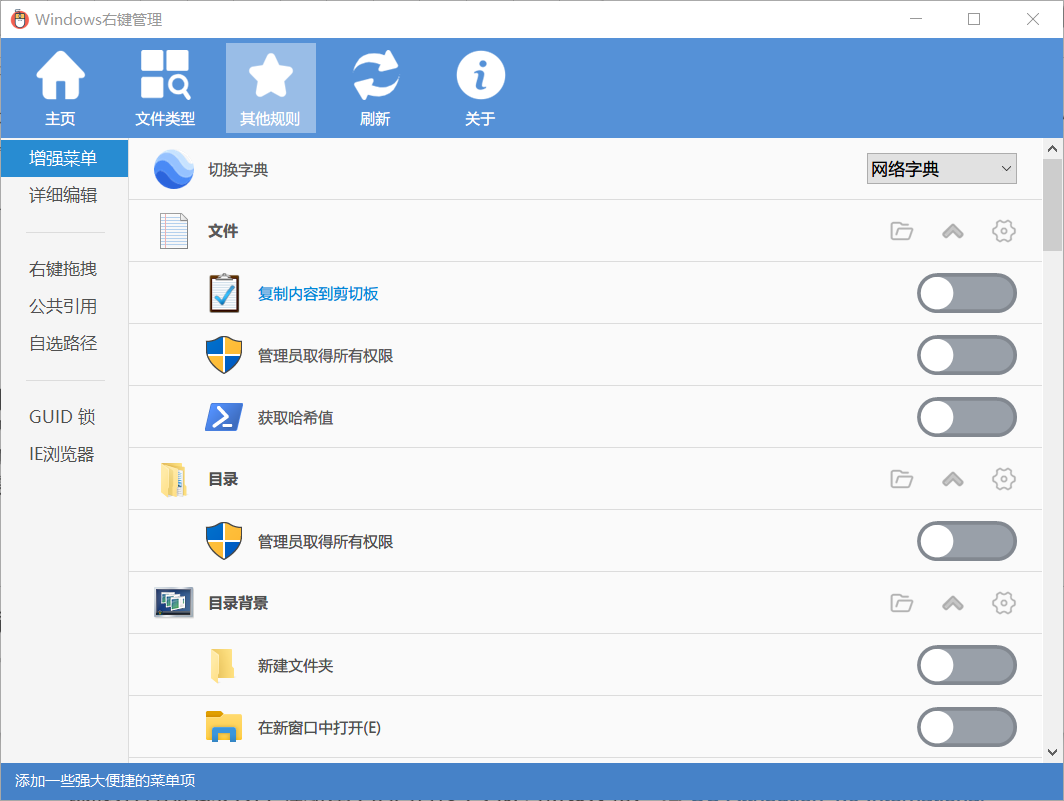The height and width of the screenshot is (801, 1064).
Task: Collapse the 文件 group with chevron
Action: (x=953, y=231)
